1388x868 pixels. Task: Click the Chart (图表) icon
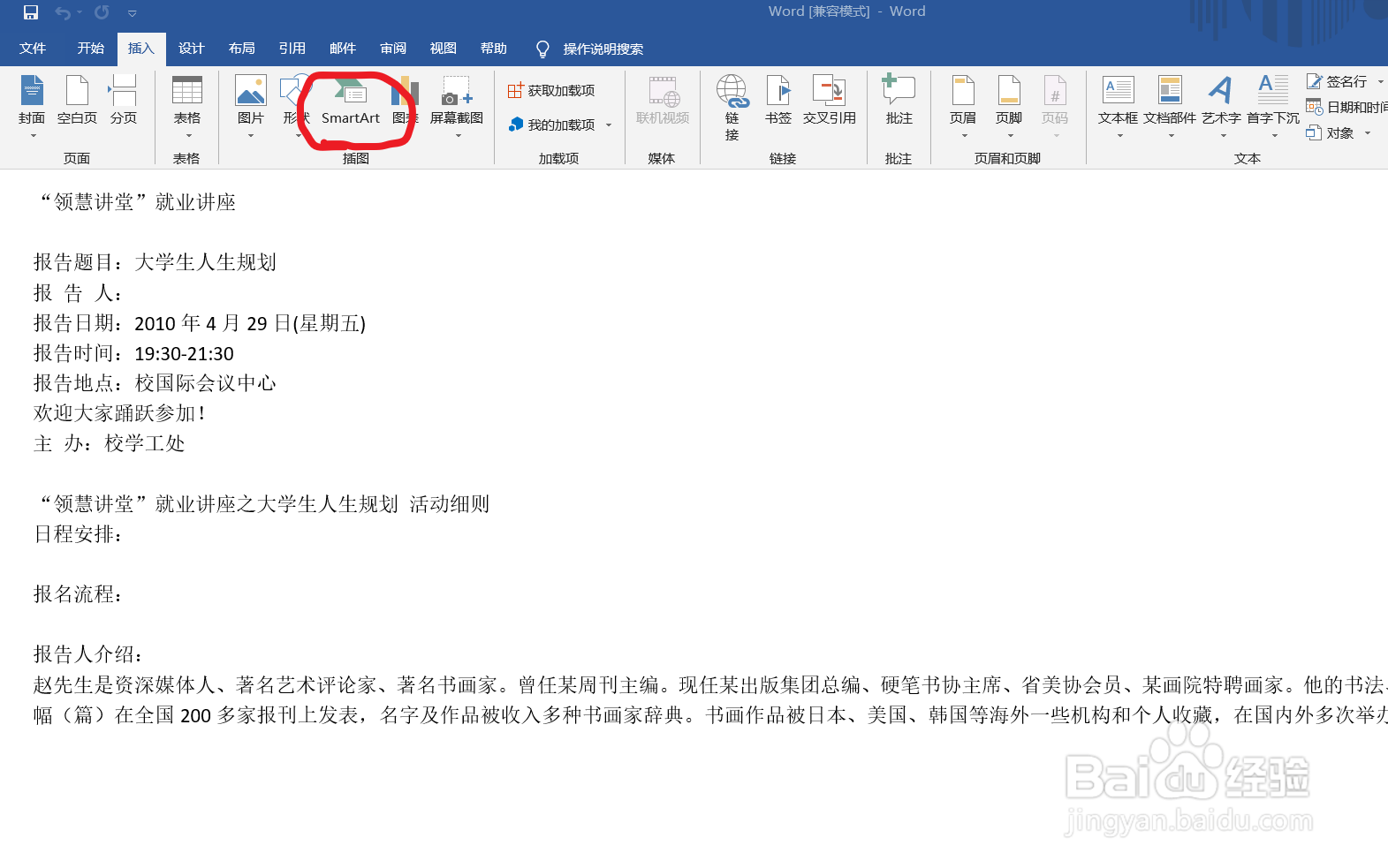click(405, 101)
